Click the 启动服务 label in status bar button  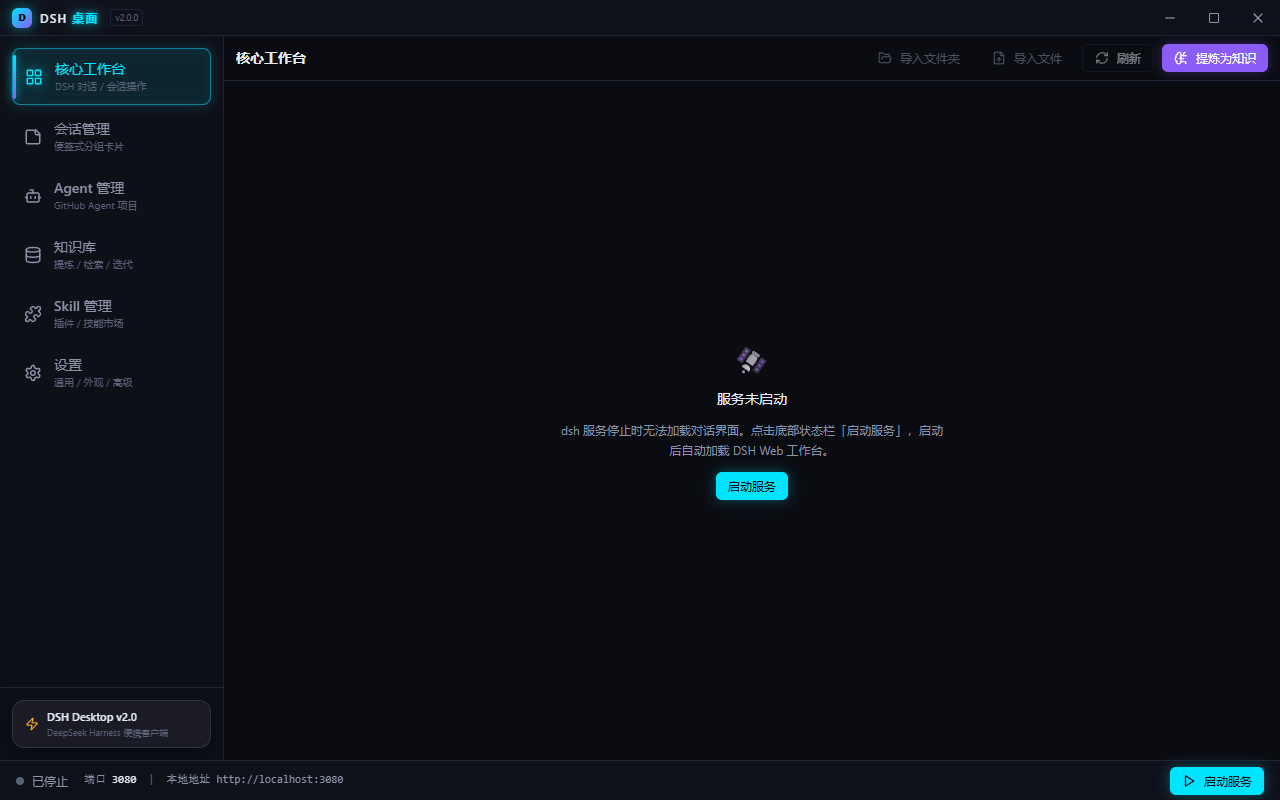point(1227,781)
